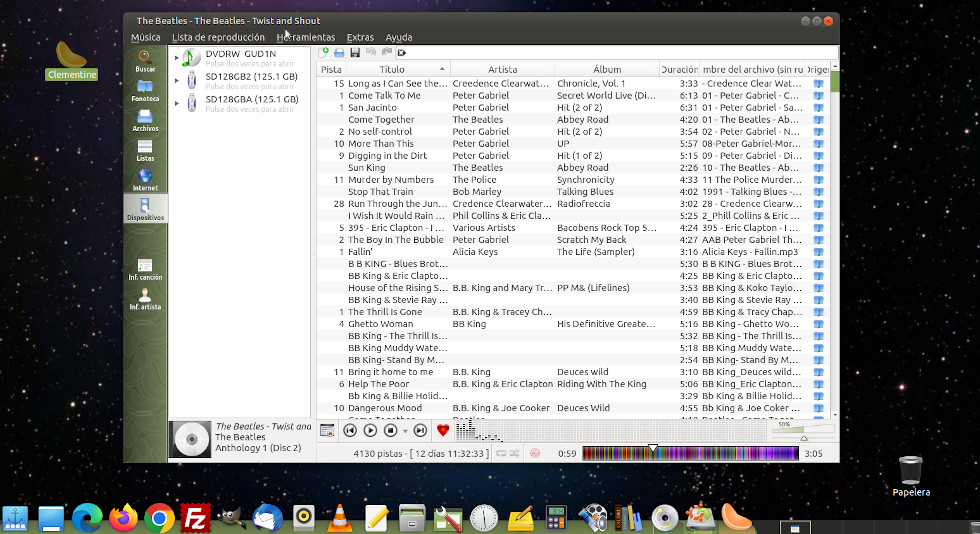This screenshot has width=980, height=534.
Task: Open the Fonoteca library panel
Action: pos(145,90)
